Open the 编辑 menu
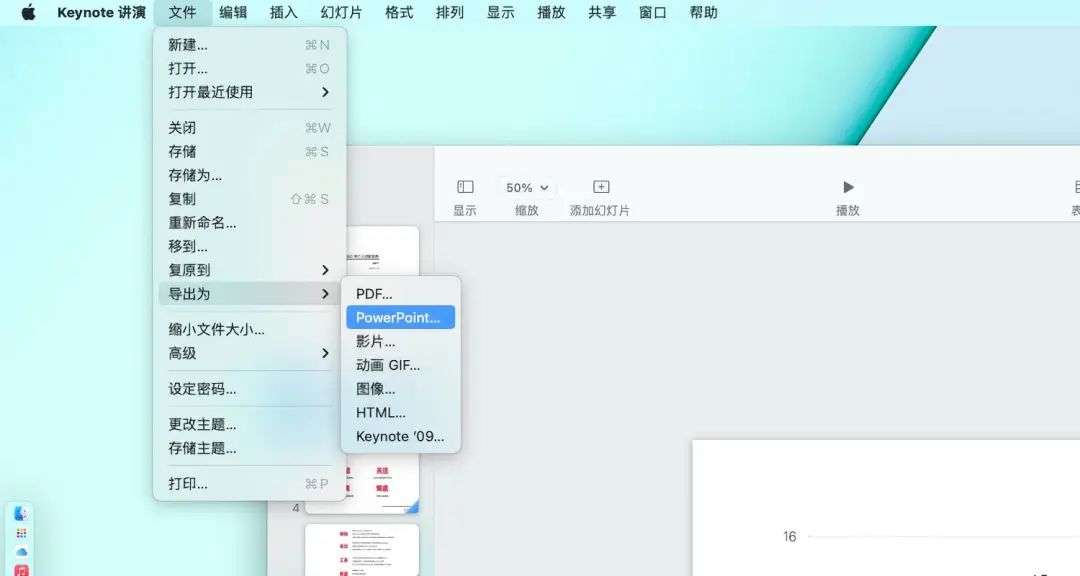 [233, 12]
